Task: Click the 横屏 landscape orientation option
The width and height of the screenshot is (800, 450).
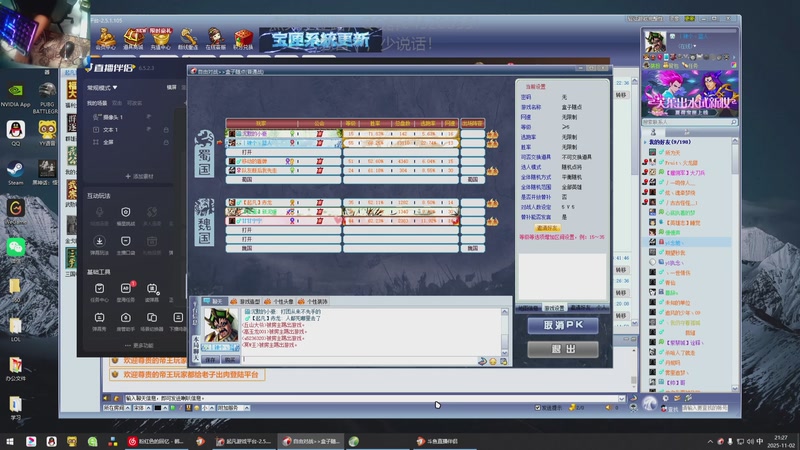Action: click(171, 87)
